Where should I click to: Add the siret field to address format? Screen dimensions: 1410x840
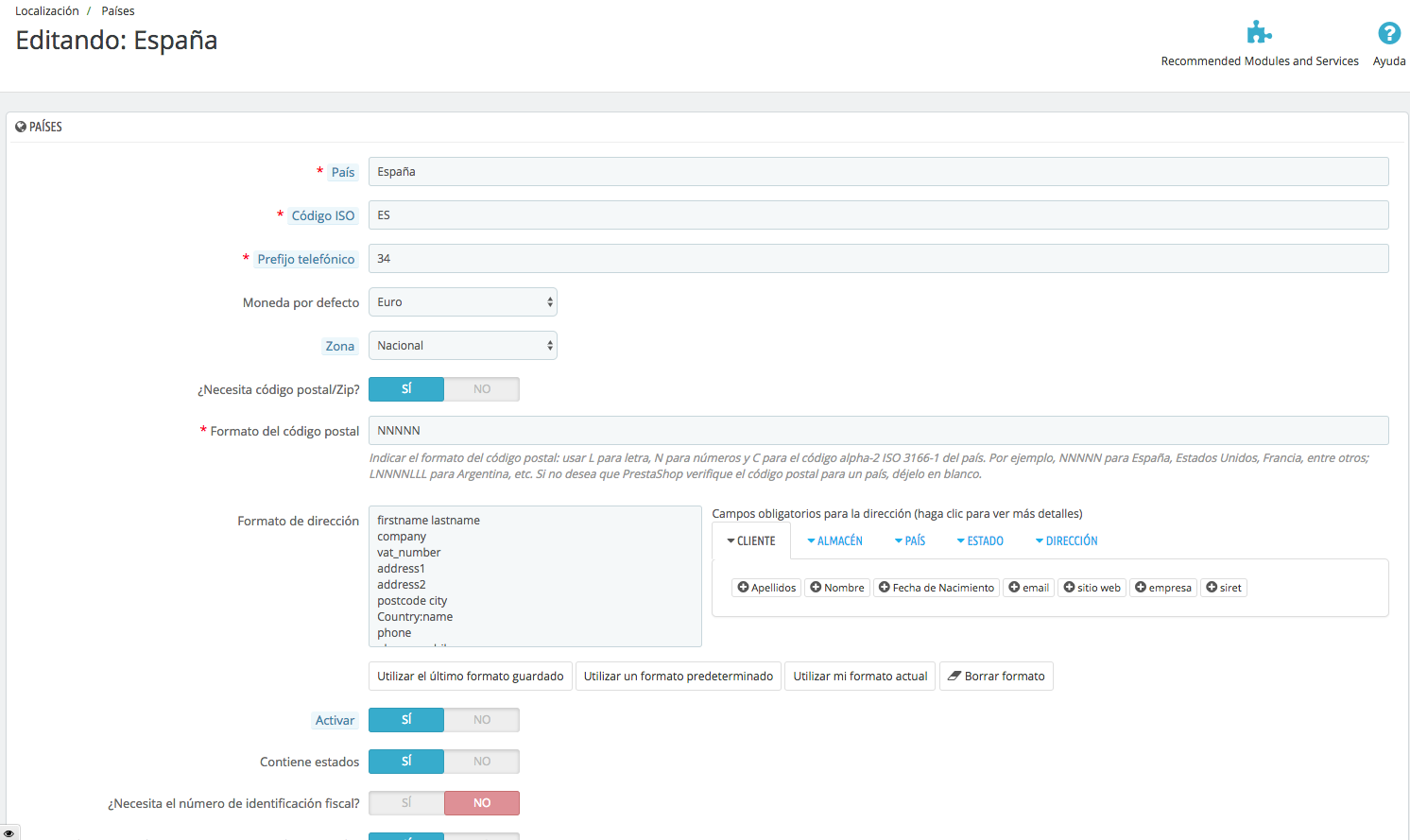[x=1224, y=588]
